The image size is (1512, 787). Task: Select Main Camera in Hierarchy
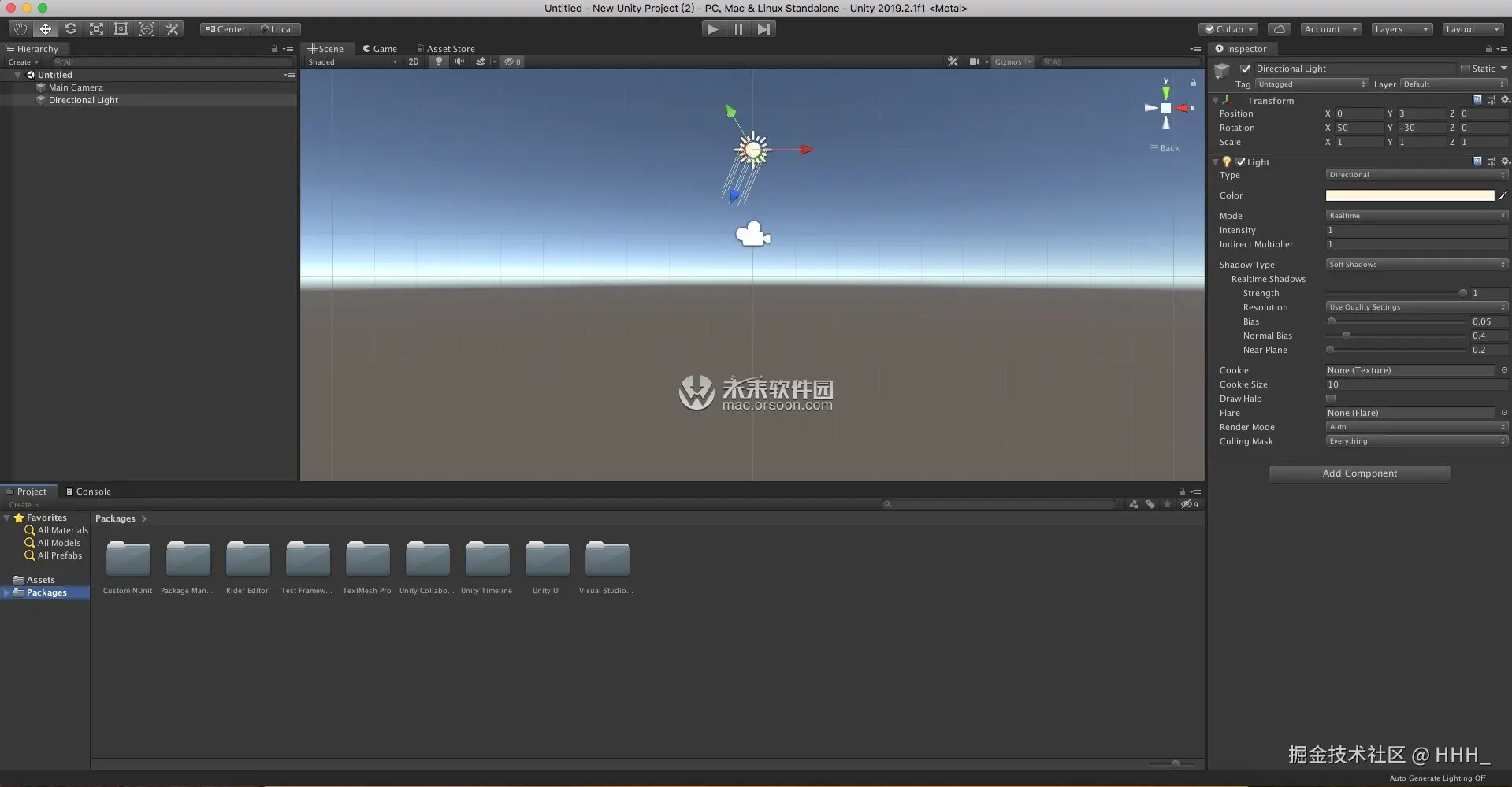[76, 87]
